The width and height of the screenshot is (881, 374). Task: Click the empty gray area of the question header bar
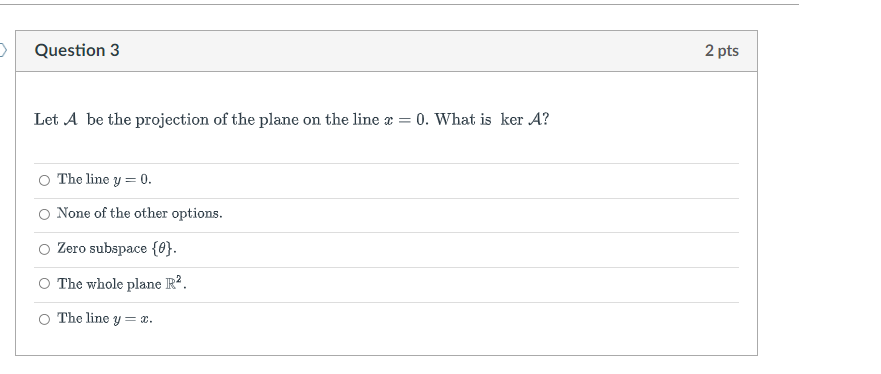(410, 51)
